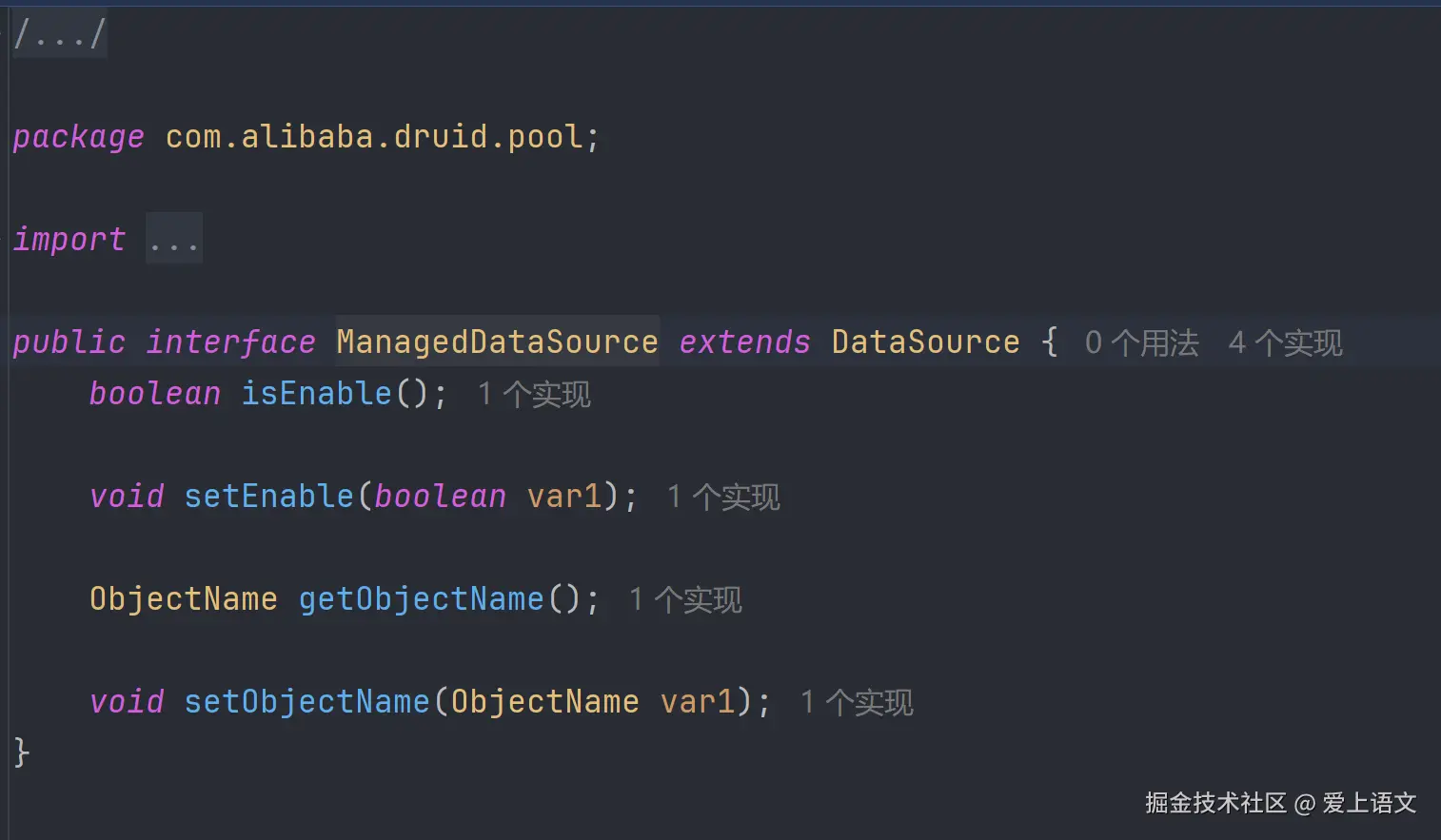Click the extends keyword

pos(744,342)
